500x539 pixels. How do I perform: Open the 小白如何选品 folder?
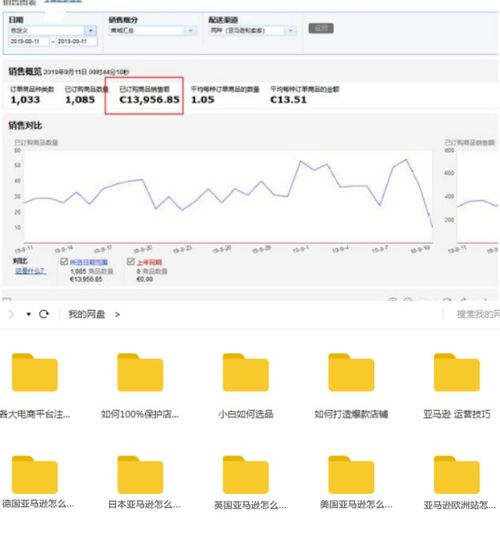(x=246, y=373)
